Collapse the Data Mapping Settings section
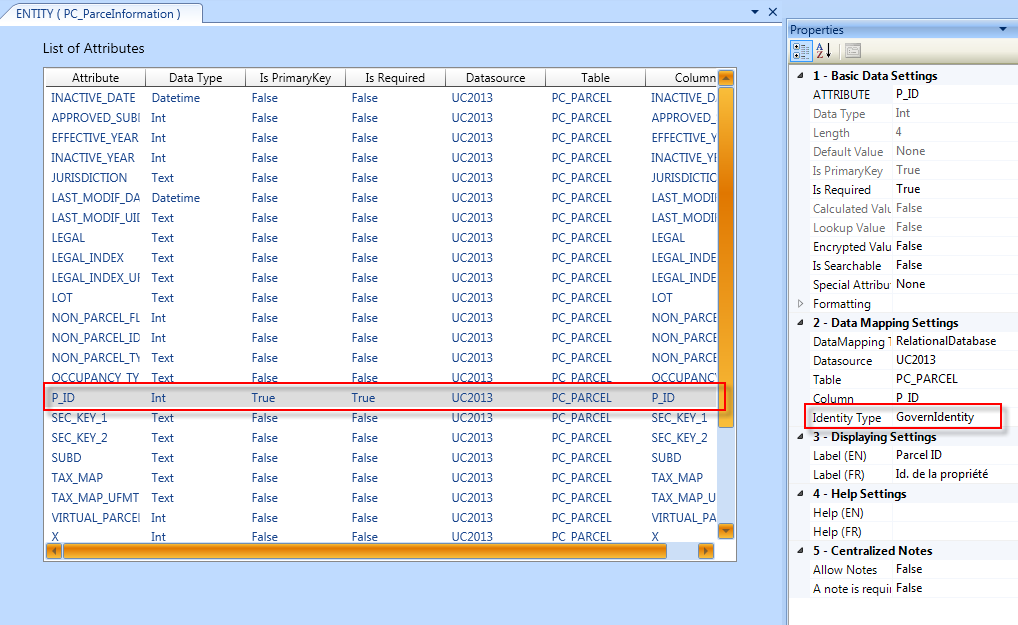 (x=800, y=323)
